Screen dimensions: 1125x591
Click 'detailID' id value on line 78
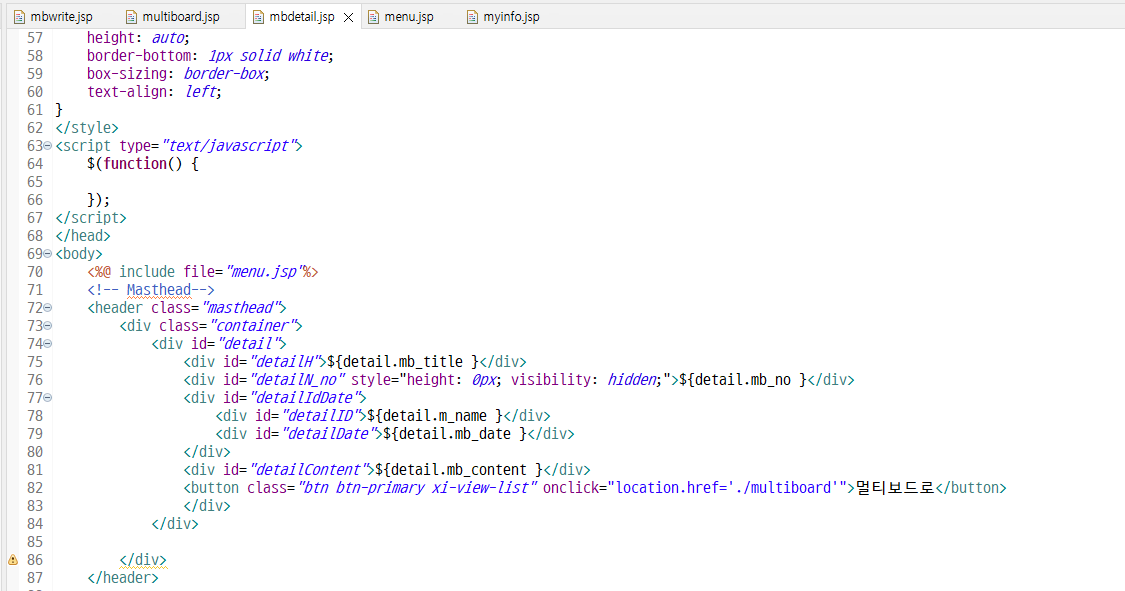pos(319,415)
